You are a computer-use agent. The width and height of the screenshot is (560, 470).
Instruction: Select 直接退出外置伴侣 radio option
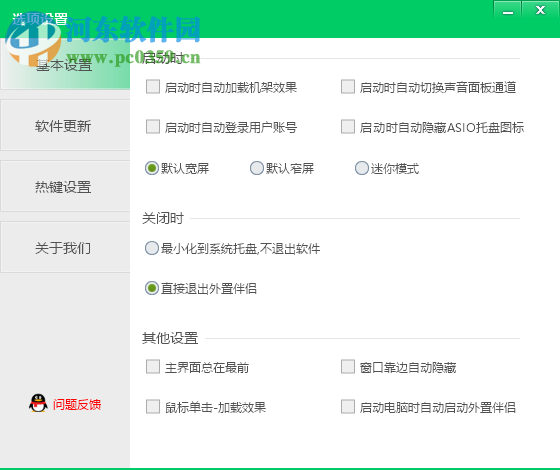coord(152,288)
